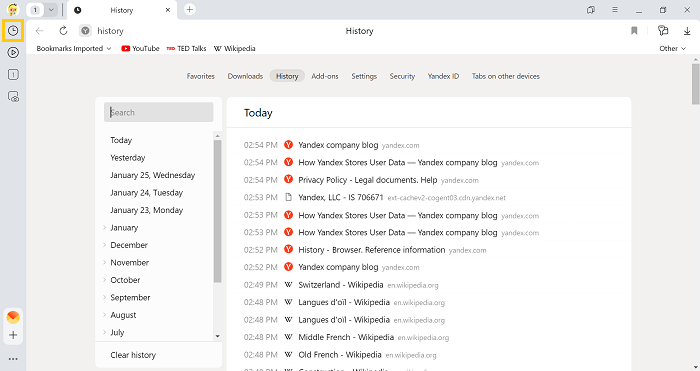Screen dimensions: 700x371
Task: Open Tabs on other devices
Action: tap(506, 76)
